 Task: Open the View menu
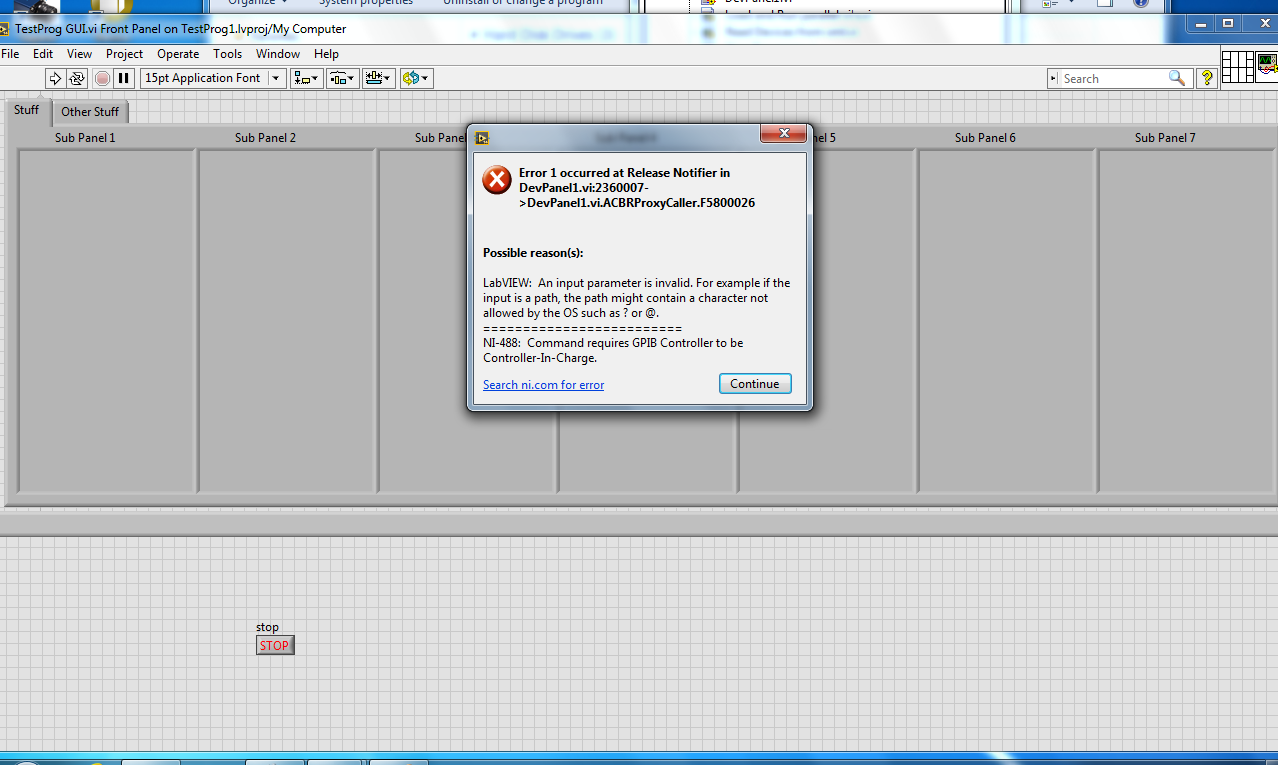pos(79,54)
